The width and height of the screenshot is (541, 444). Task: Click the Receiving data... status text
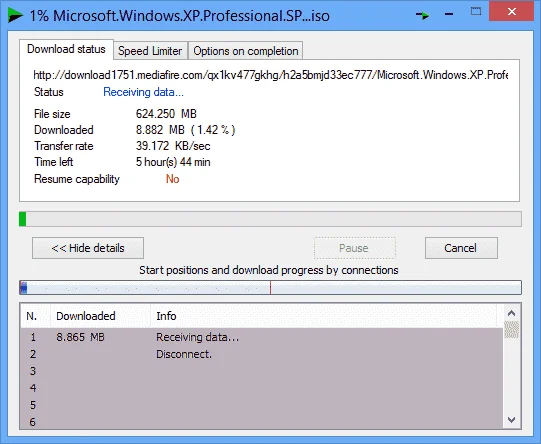pos(144,92)
